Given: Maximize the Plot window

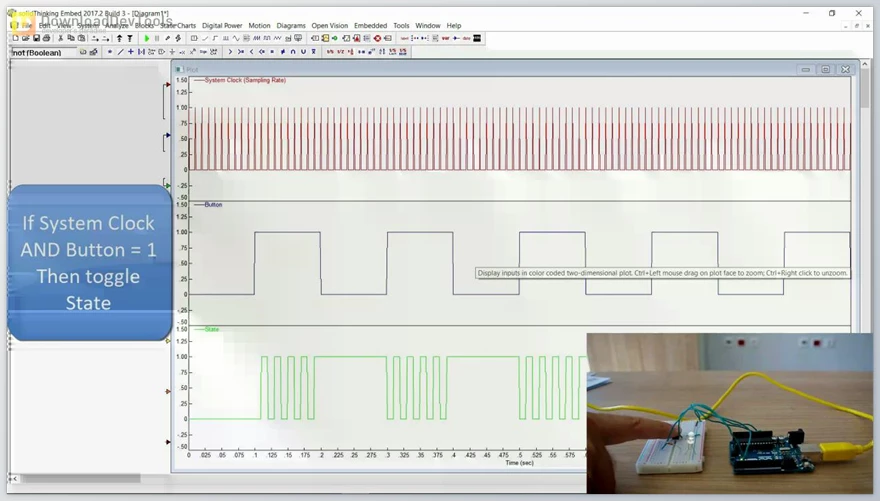Looking at the screenshot, I should coord(825,70).
